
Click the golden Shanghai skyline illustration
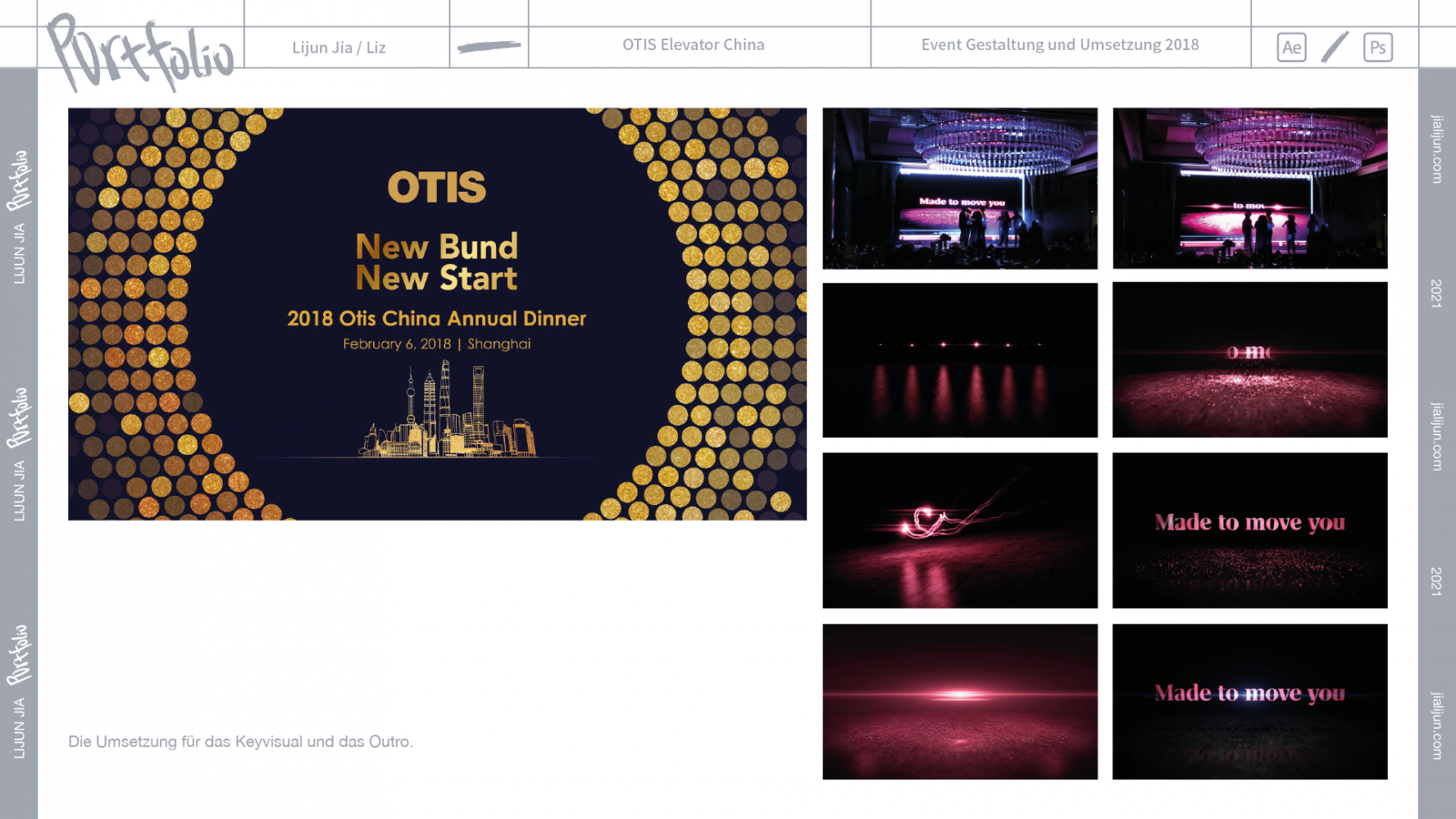[x=447, y=414]
